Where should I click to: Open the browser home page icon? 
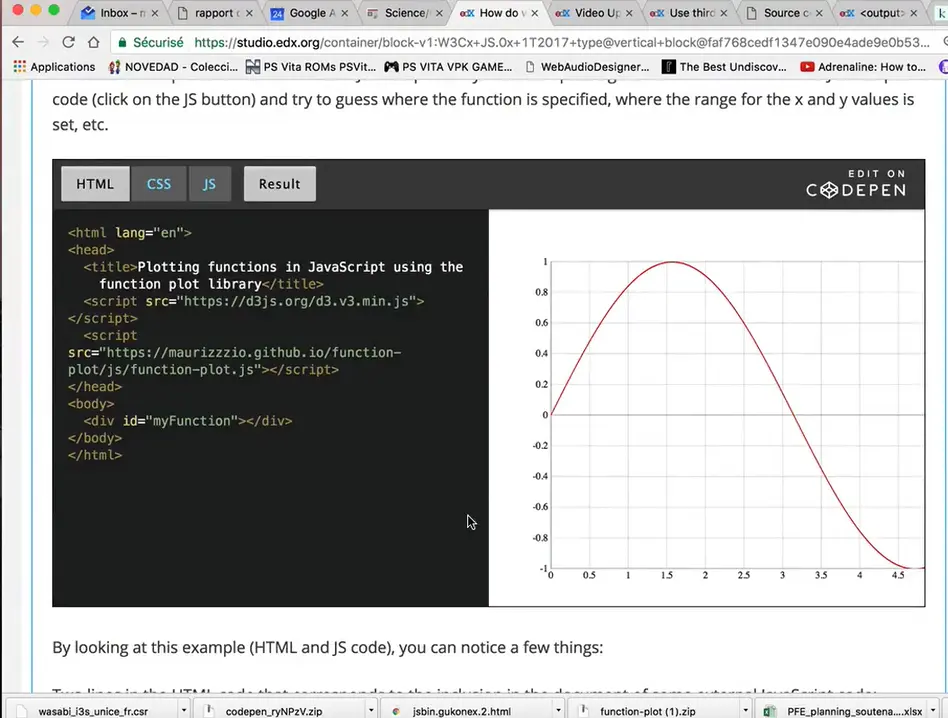(x=93, y=42)
